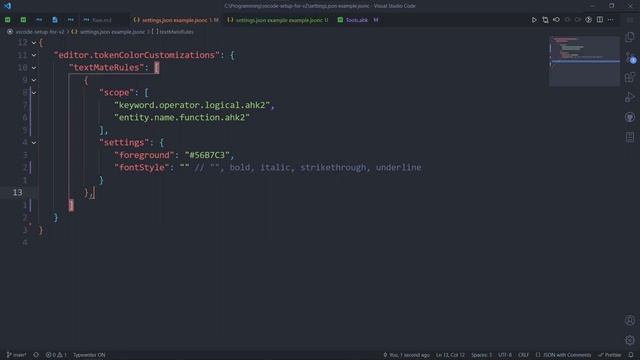Click the sync changes status bar icon
Image resolution: width=640 pixels, height=360 pixels.
(36, 355)
